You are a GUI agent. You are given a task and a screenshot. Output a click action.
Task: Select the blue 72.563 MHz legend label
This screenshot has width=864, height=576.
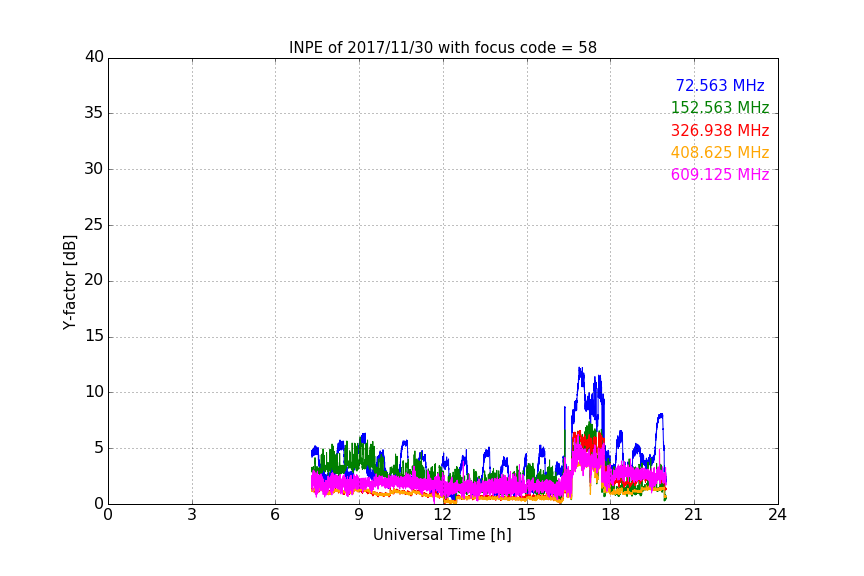(x=720, y=85)
